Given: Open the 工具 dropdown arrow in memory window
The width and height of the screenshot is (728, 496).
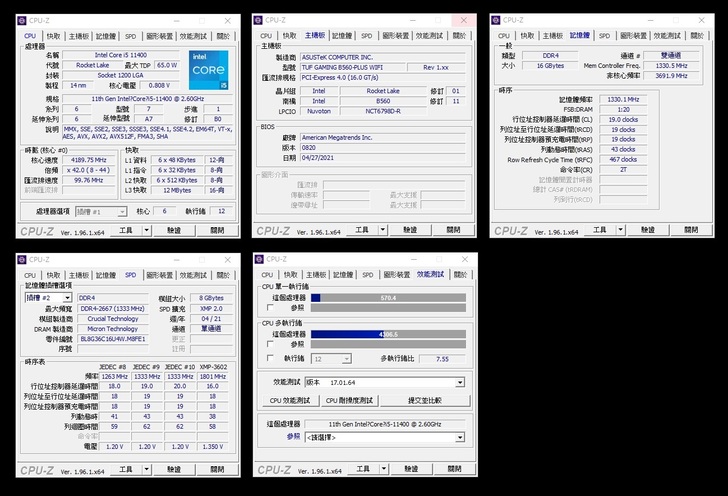Looking at the screenshot, I should tap(620, 229).
